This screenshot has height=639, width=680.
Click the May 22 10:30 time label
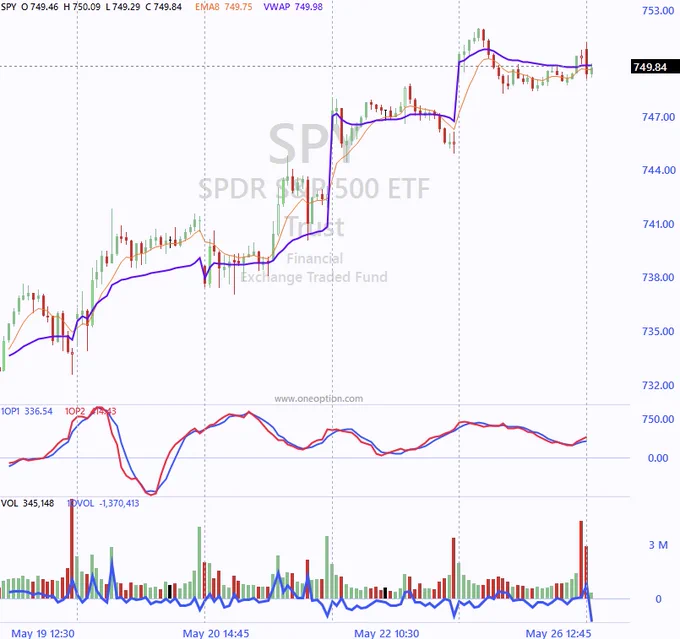(387, 633)
